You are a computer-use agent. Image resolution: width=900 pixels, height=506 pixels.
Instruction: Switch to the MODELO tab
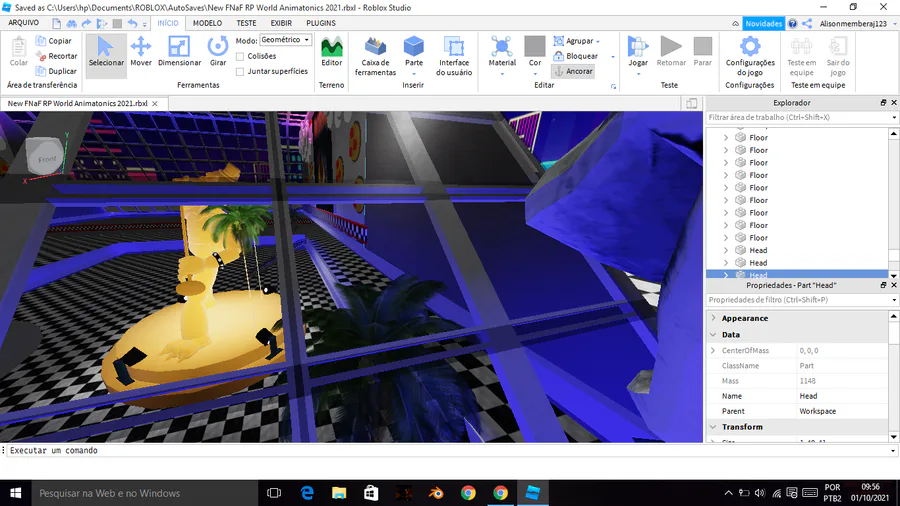coord(207,23)
